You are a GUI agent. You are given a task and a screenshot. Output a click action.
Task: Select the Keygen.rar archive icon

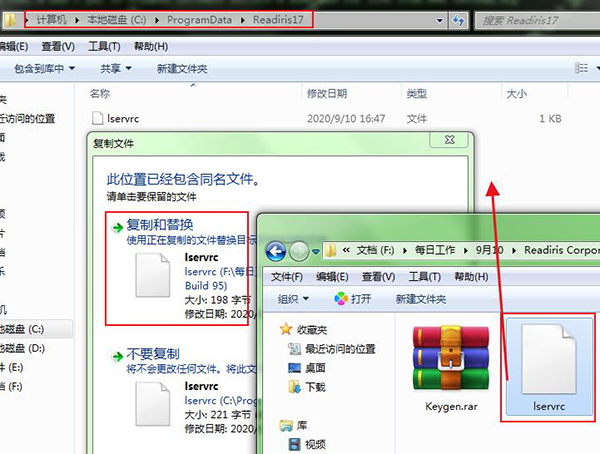451,358
